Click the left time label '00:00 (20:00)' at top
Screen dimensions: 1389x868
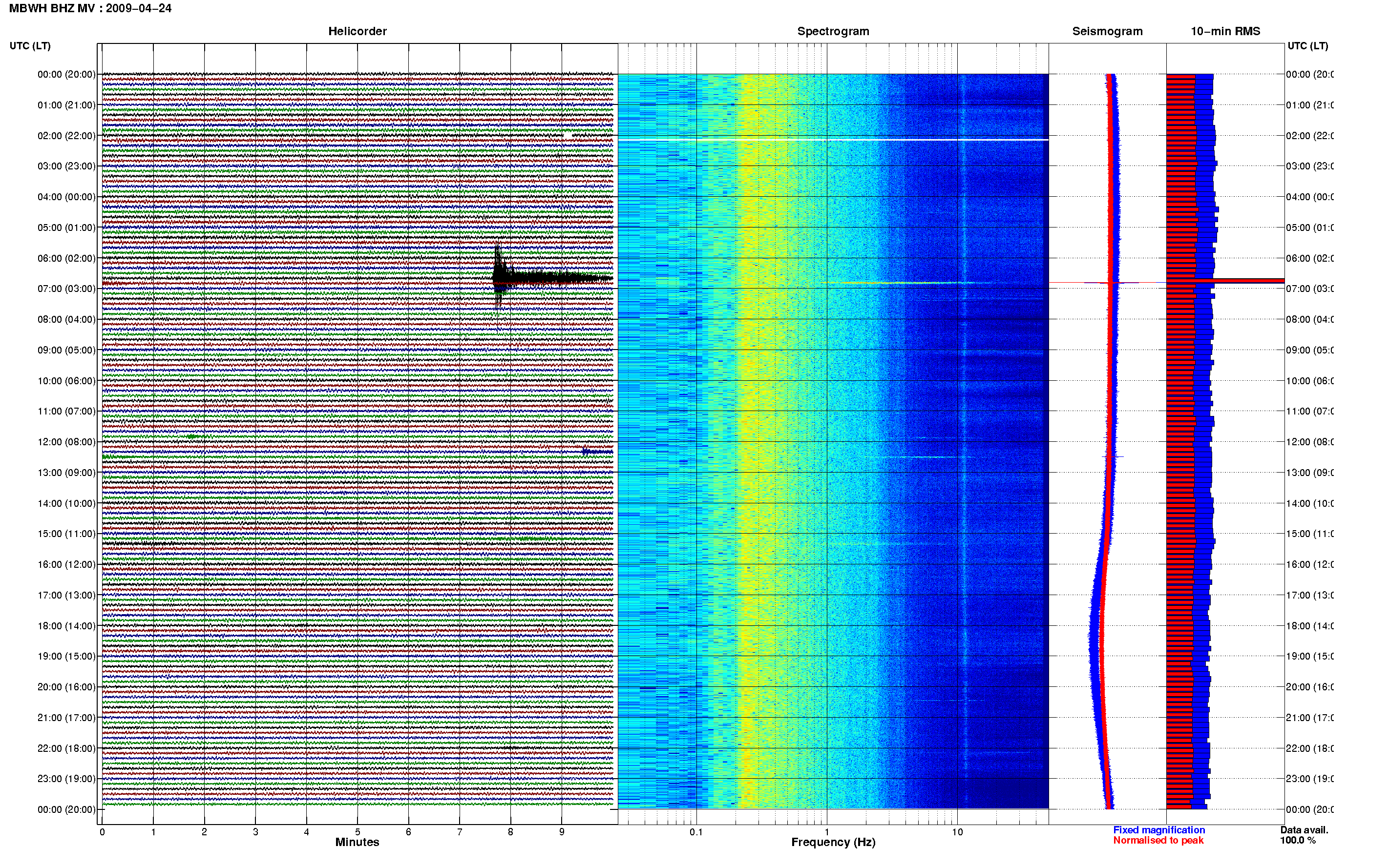[x=66, y=74]
